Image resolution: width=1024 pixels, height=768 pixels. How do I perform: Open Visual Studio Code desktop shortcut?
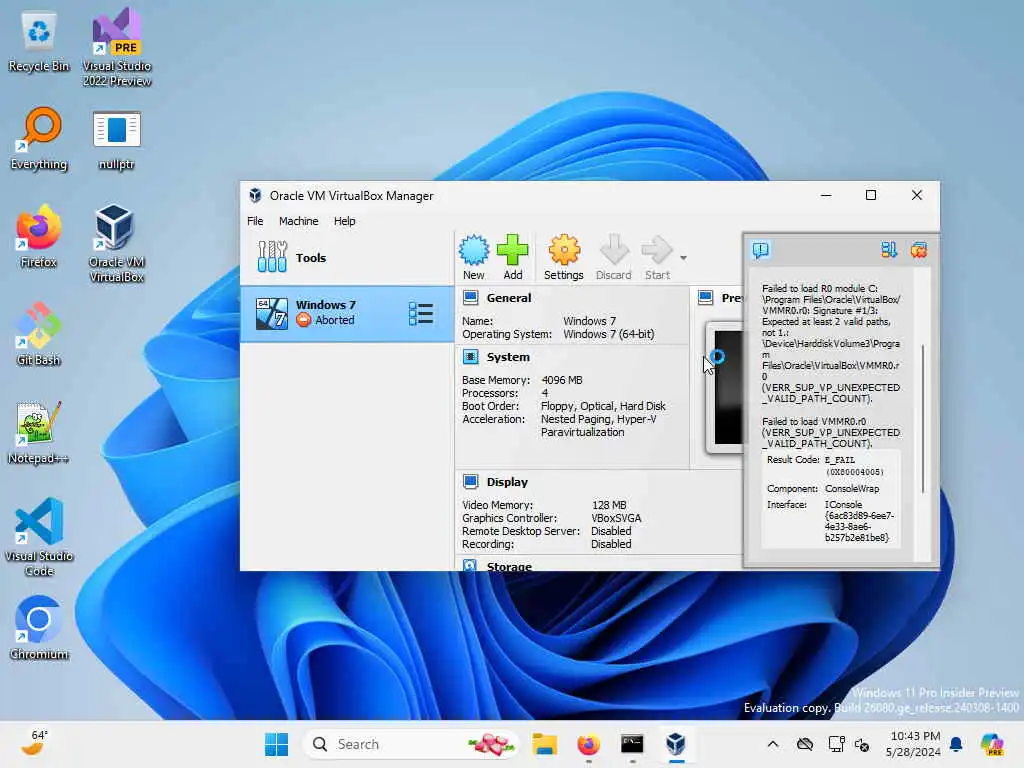click(39, 537)
